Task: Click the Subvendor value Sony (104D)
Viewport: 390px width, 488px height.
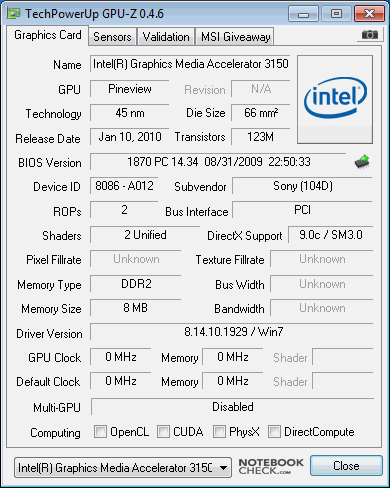Action: (303, 186)
